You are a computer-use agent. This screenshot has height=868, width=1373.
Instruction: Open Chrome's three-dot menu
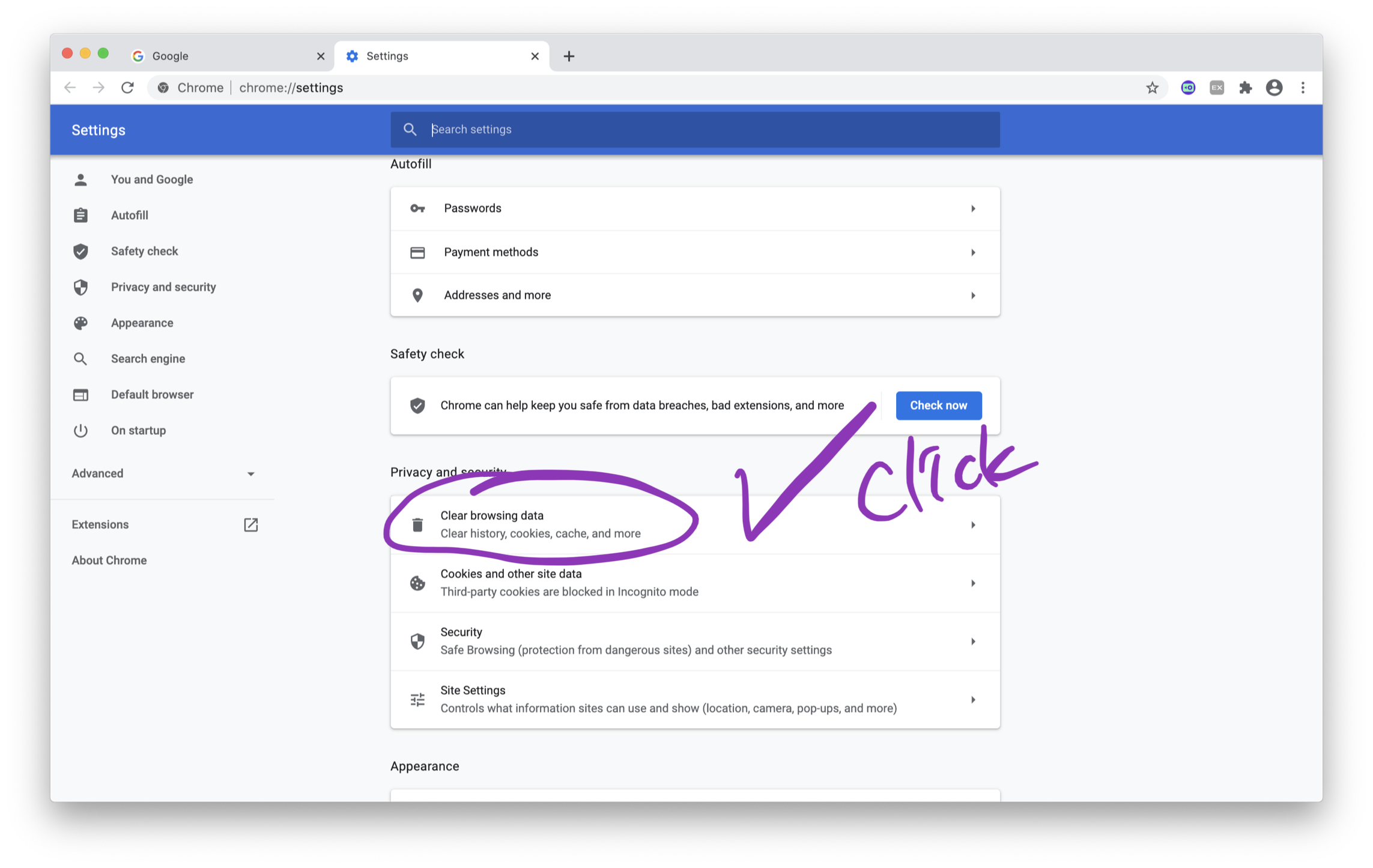[1302, 88]
